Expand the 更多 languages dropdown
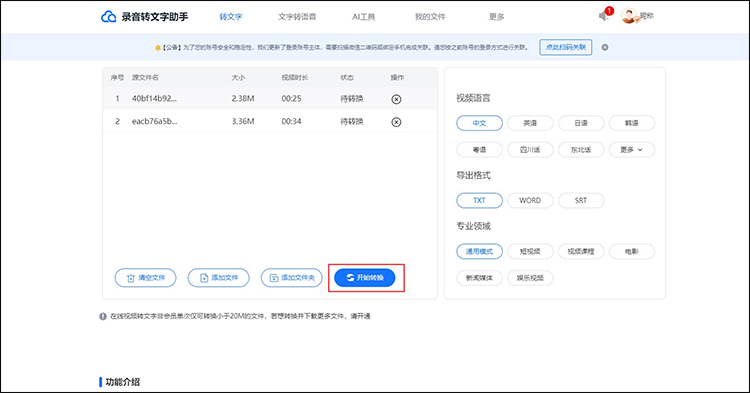Screen dimensions: 750x393 pyautogui.click(x=632, y=150)
